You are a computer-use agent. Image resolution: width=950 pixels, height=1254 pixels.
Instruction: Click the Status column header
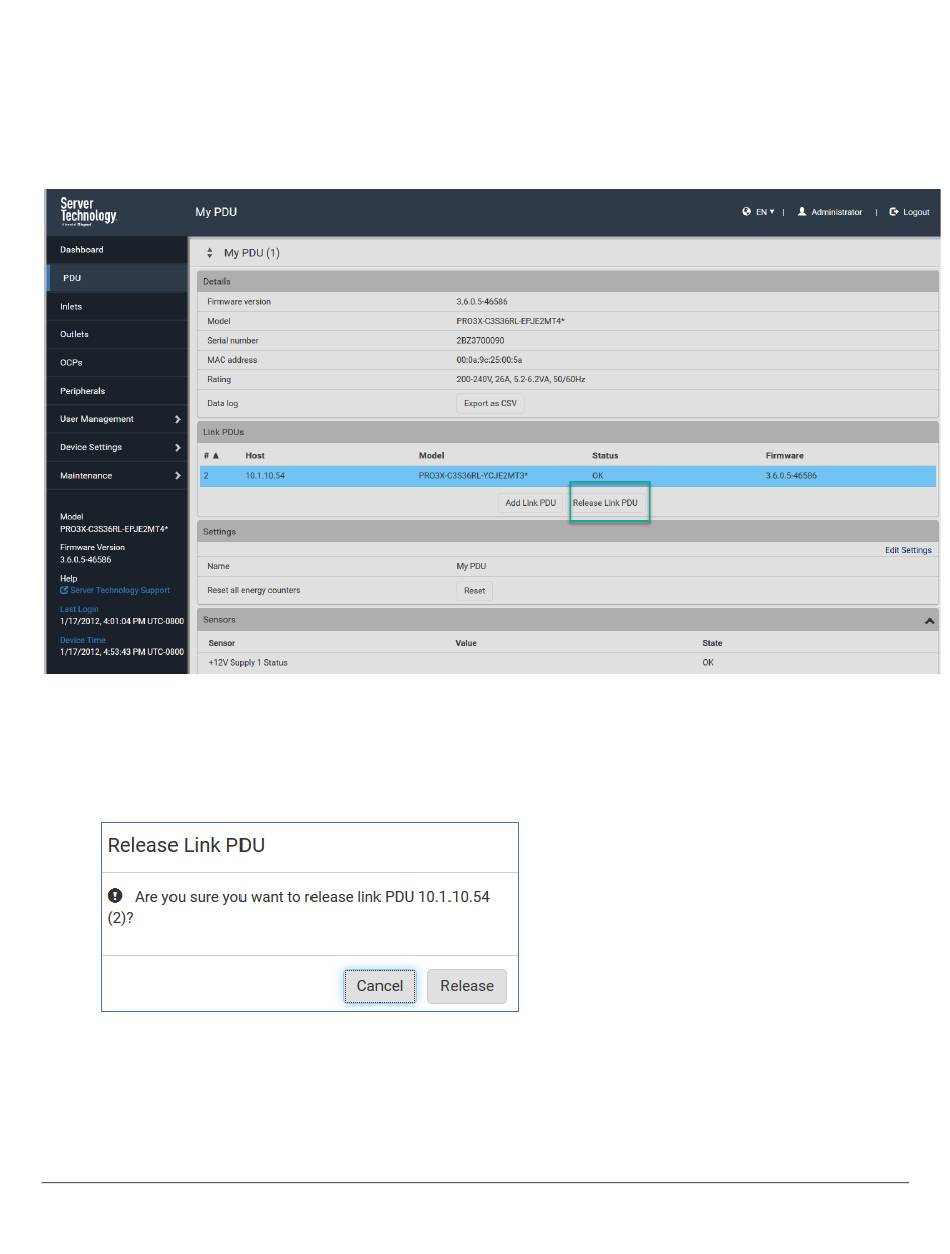pyautogui.click(x=605, y=455)
